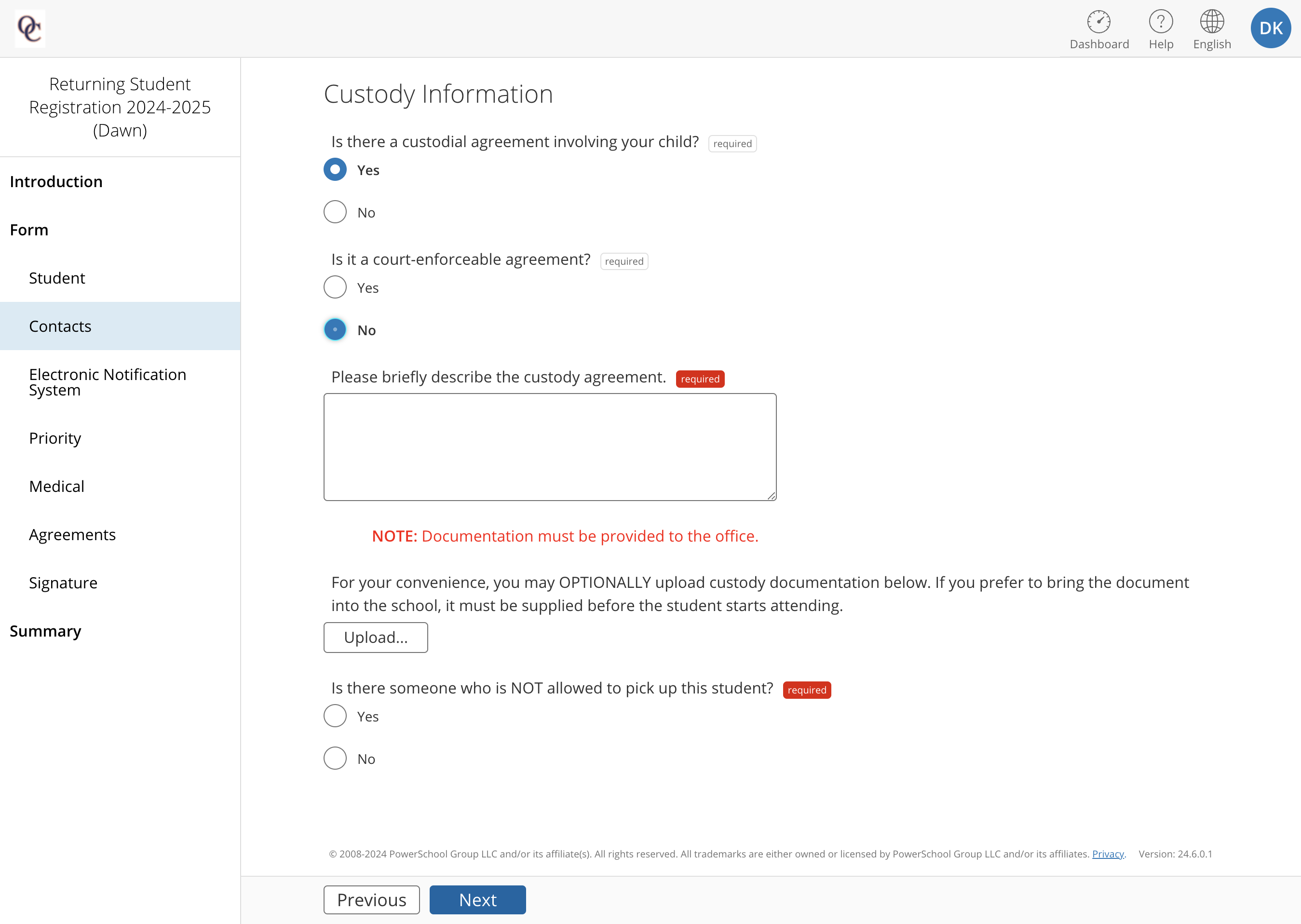Viewport: 1301px width, 924px height.
Task: Click the Upload... button
Action: (376, 637)
